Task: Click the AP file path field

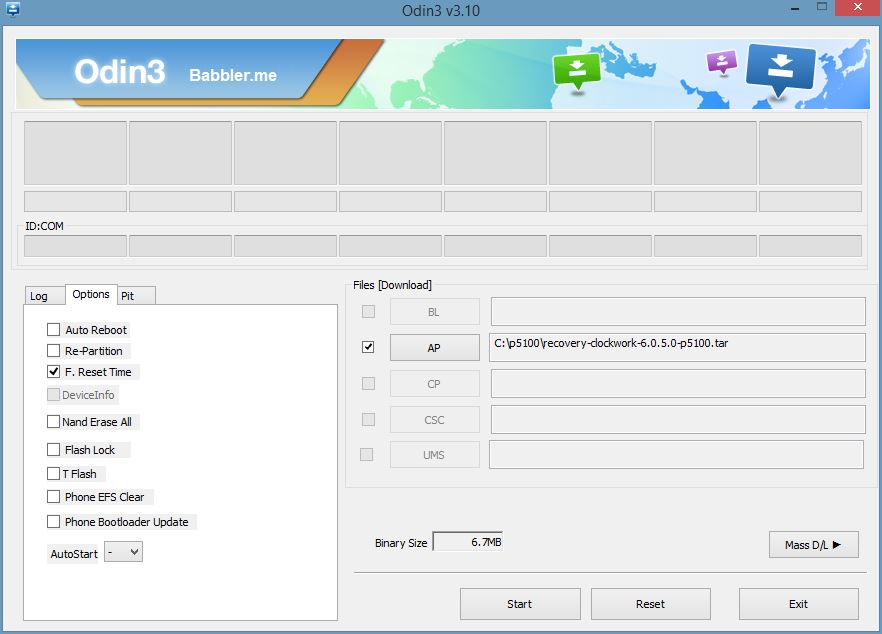Action: pyautogui.click(x=678, y=348)
